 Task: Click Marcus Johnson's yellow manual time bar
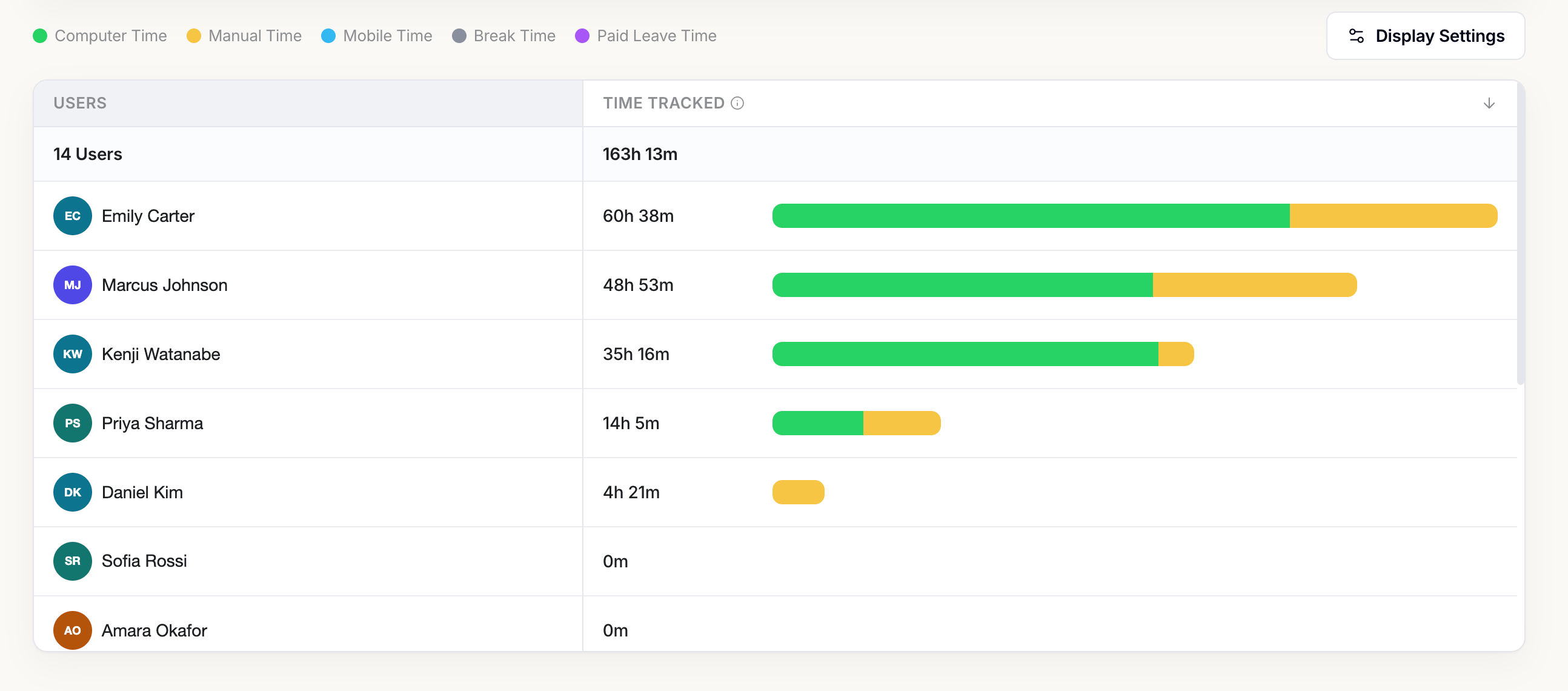tap(1255, 285)
